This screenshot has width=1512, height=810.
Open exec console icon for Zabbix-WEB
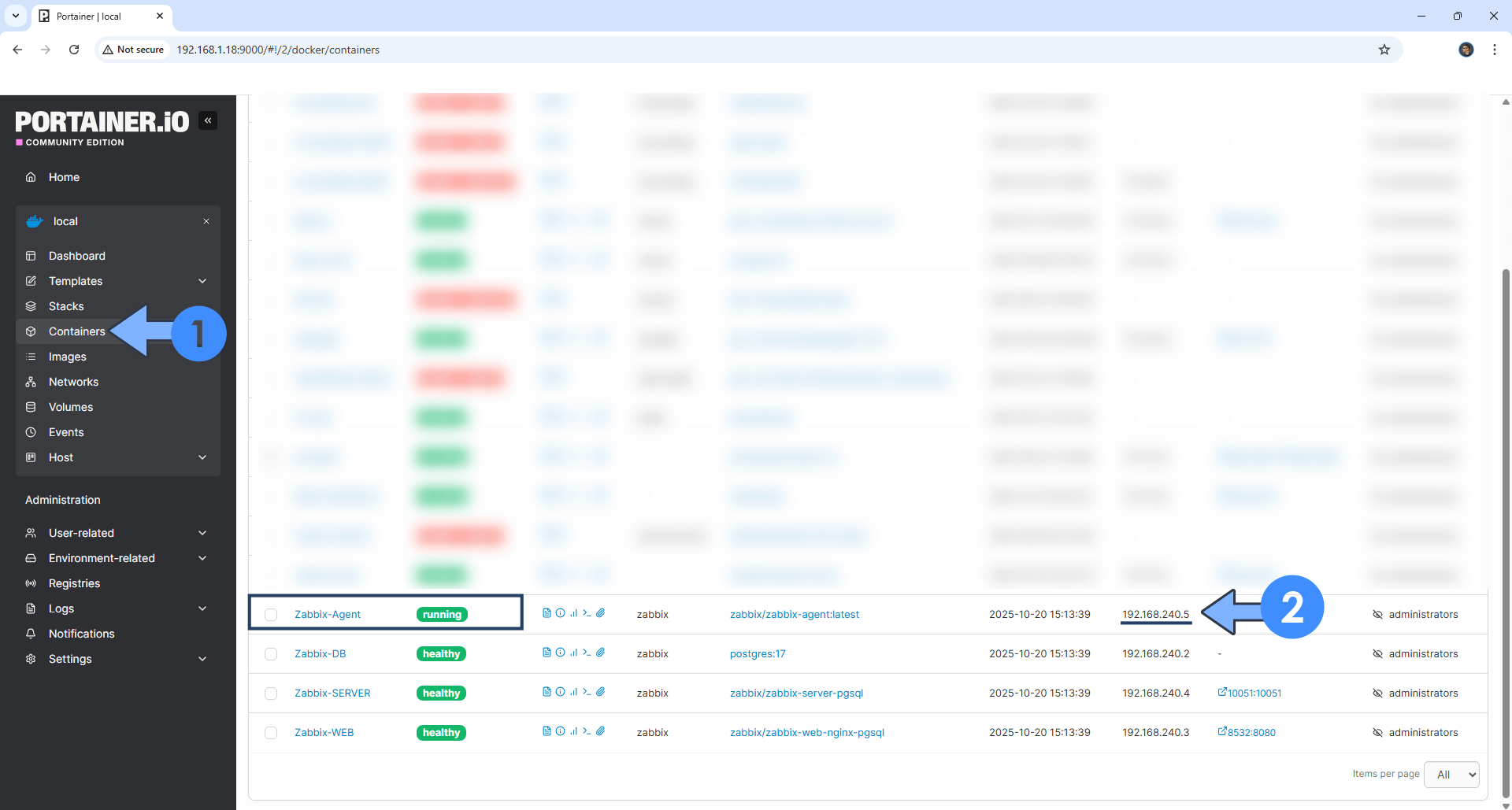pyautogui.click(x=587, y=731)
